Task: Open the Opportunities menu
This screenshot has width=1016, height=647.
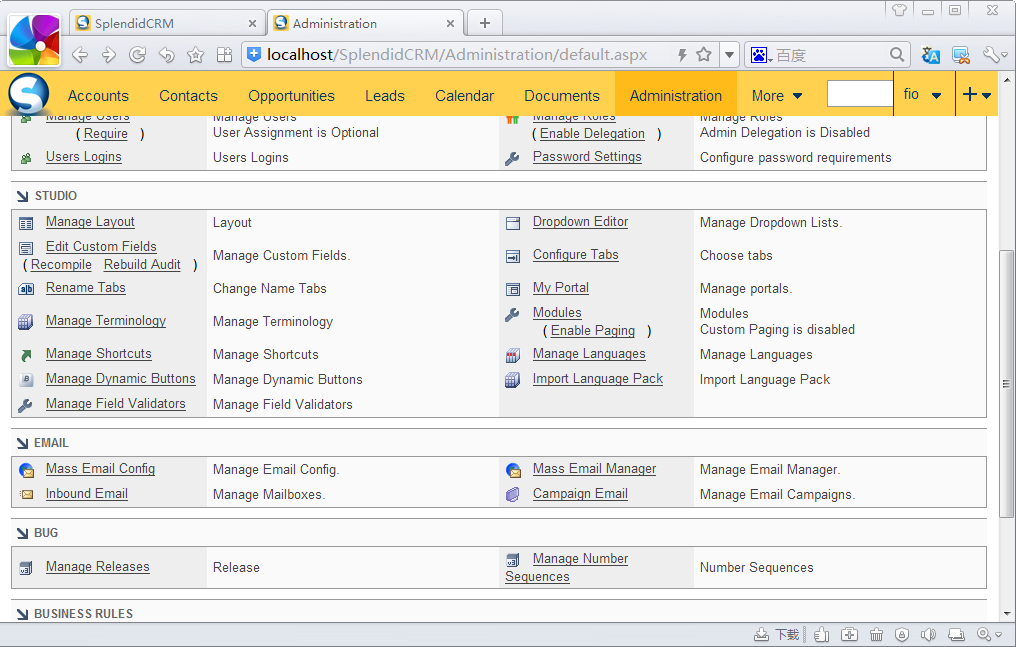Action: coord(292,96)
